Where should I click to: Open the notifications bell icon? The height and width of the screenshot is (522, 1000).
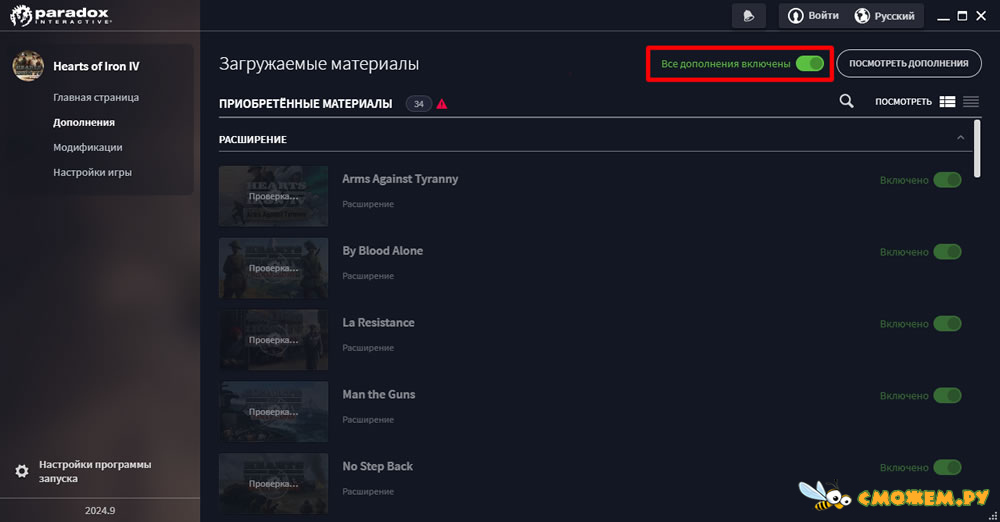[x=749, y=16]
